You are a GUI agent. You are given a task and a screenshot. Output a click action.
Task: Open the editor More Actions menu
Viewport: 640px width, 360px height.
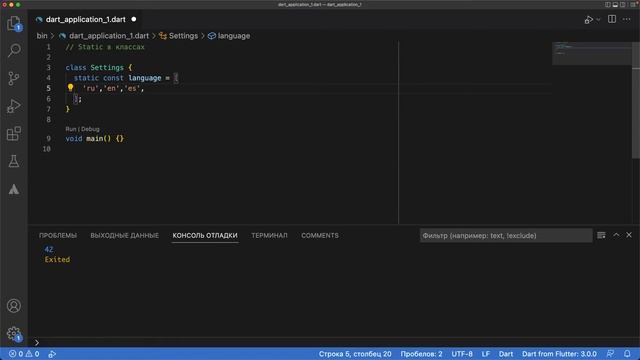coord(627,20)
